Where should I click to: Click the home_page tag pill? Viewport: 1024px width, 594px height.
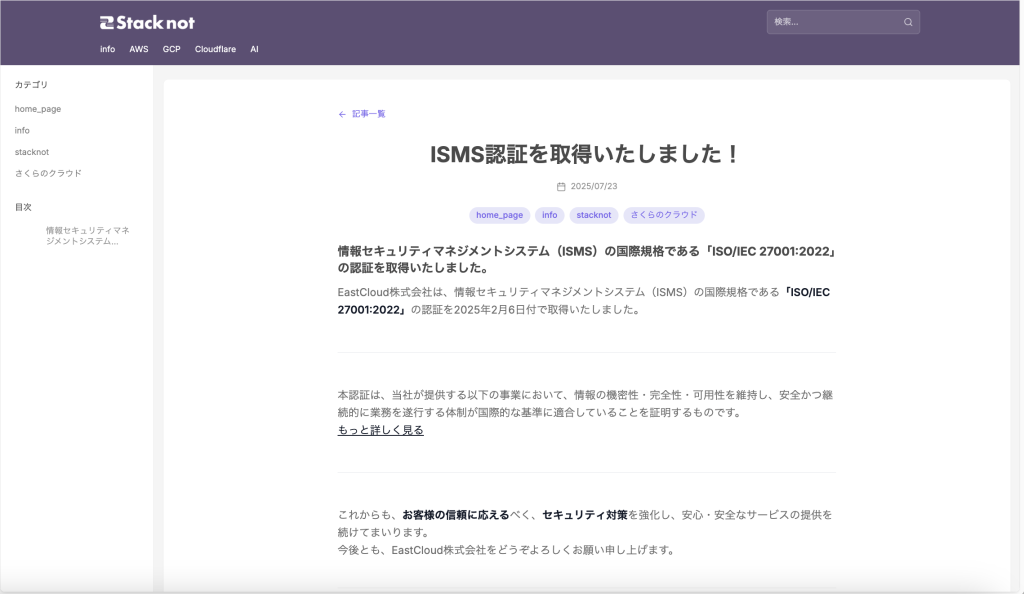click(499, 215)
